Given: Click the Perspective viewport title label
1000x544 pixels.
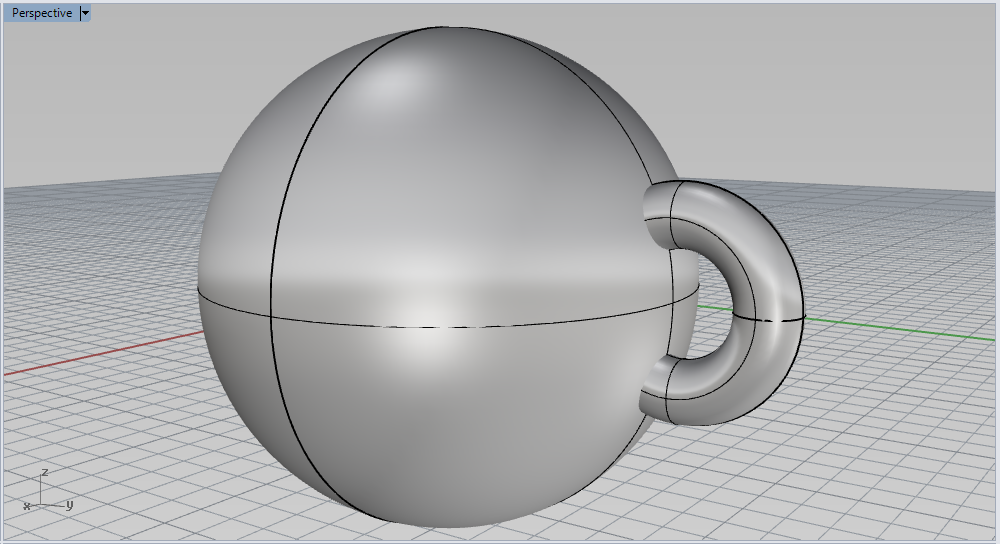Looking at the screenshot, I should 42,13.
